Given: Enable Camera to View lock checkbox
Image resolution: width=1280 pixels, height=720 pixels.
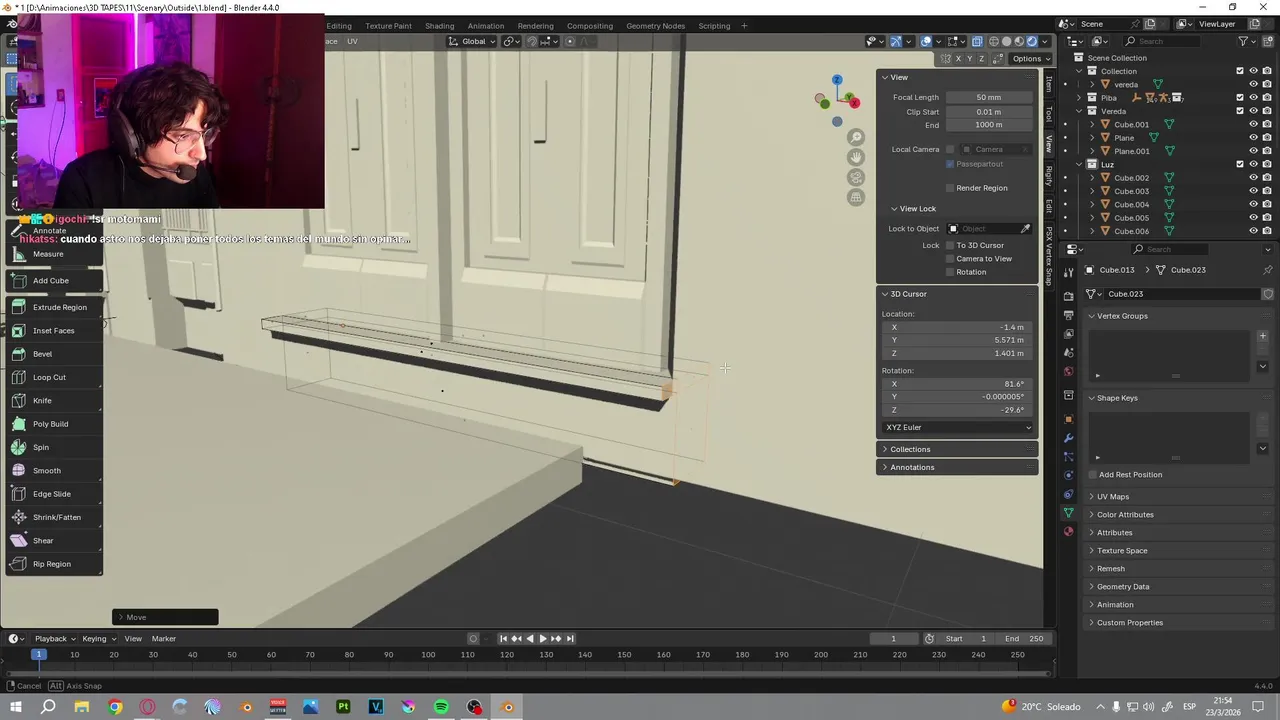Looking at the screenshot, I should click(950, 258).
